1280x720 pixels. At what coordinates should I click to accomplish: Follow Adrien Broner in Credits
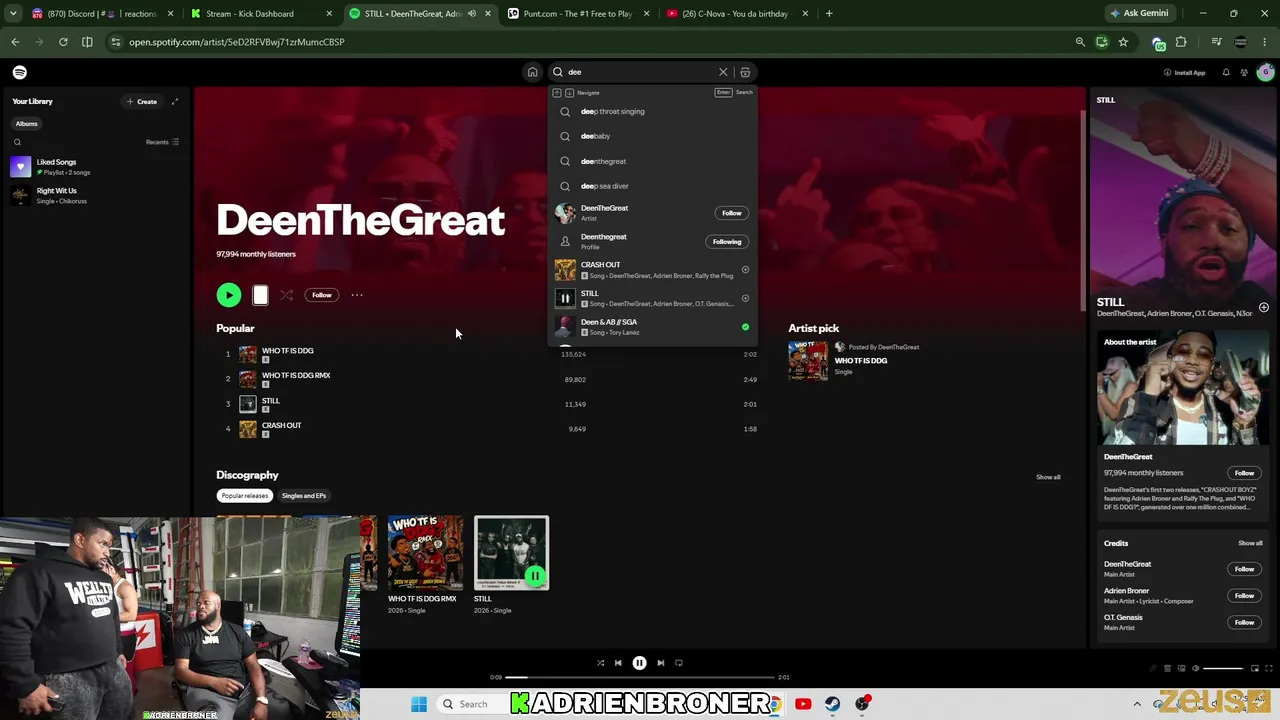[x=1244, y=595]
